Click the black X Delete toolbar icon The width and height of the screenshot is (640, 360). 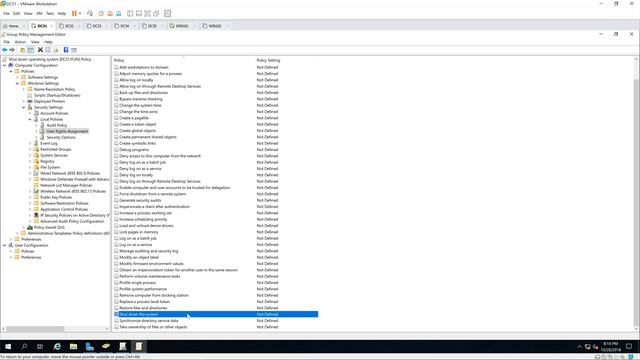point(40,50)
